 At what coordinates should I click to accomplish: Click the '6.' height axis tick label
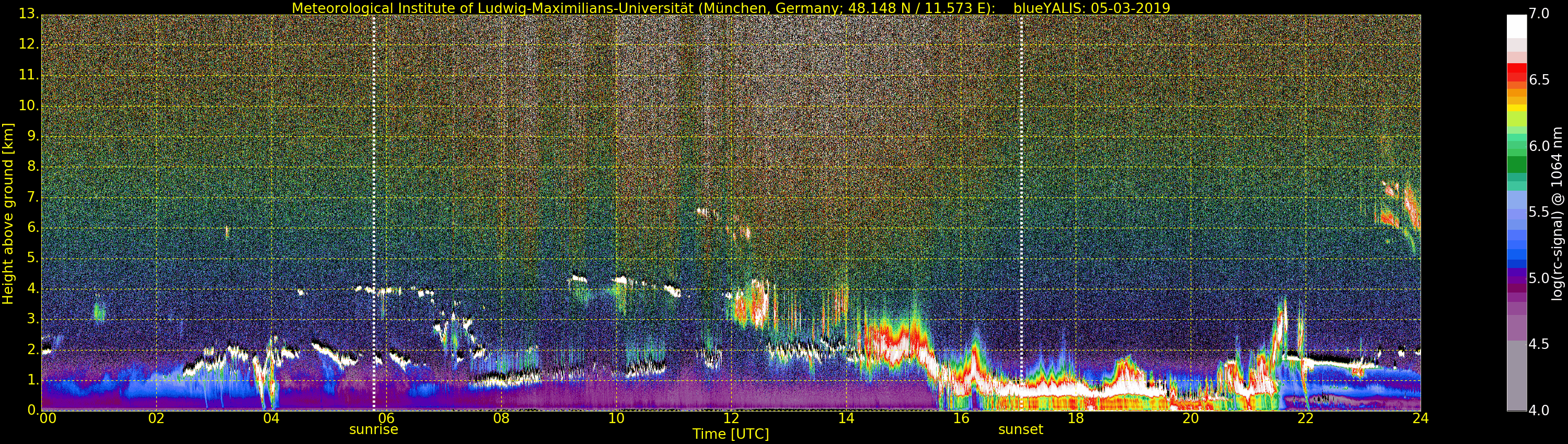[x=33, y=227]
